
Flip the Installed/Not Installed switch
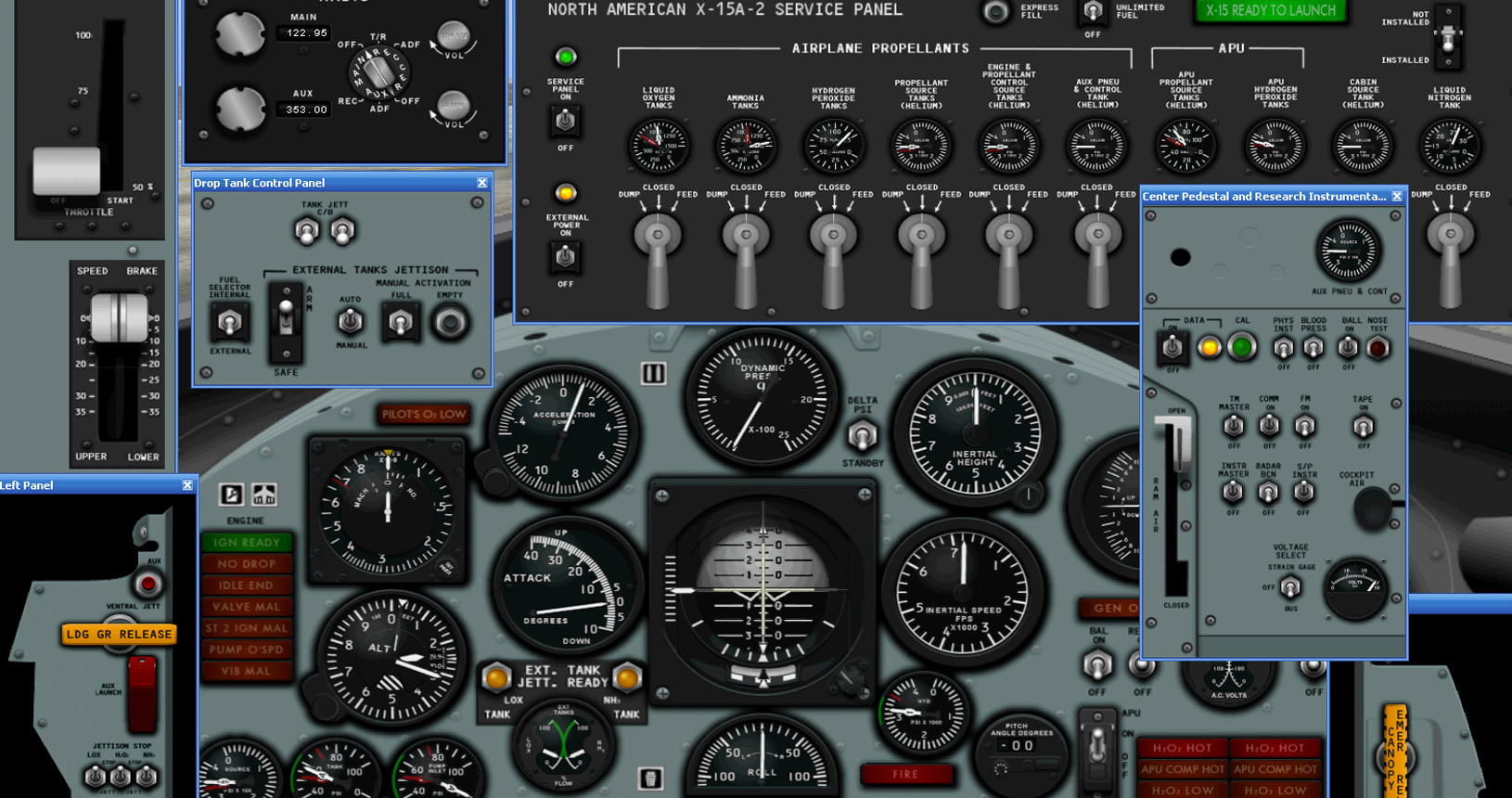[x=1448, y=39]
